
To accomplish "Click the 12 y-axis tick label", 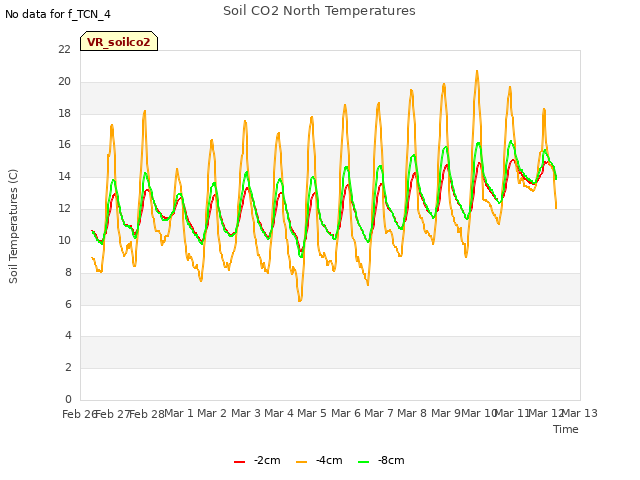I will click(x=64, y=209).
